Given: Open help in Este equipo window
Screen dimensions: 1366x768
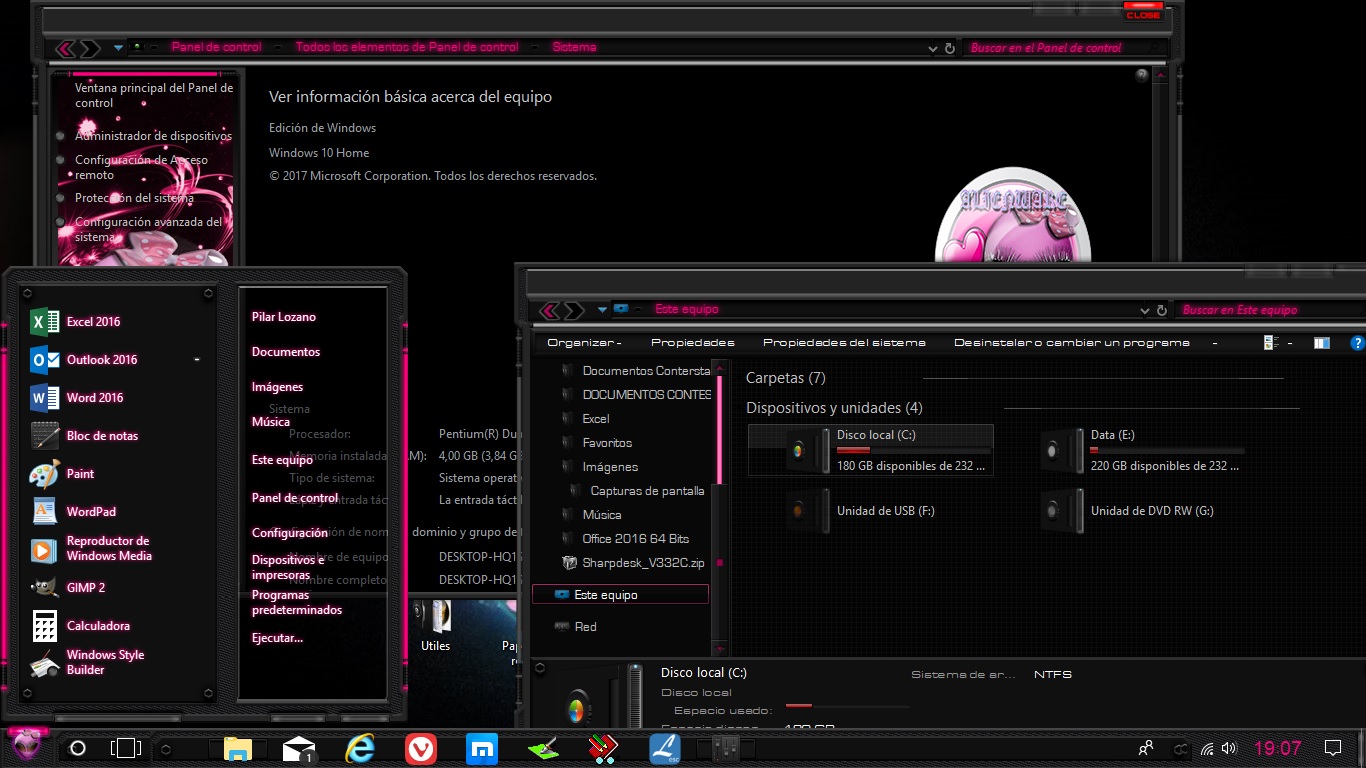Looking at the screenshot, I should tap(1357, 343).
